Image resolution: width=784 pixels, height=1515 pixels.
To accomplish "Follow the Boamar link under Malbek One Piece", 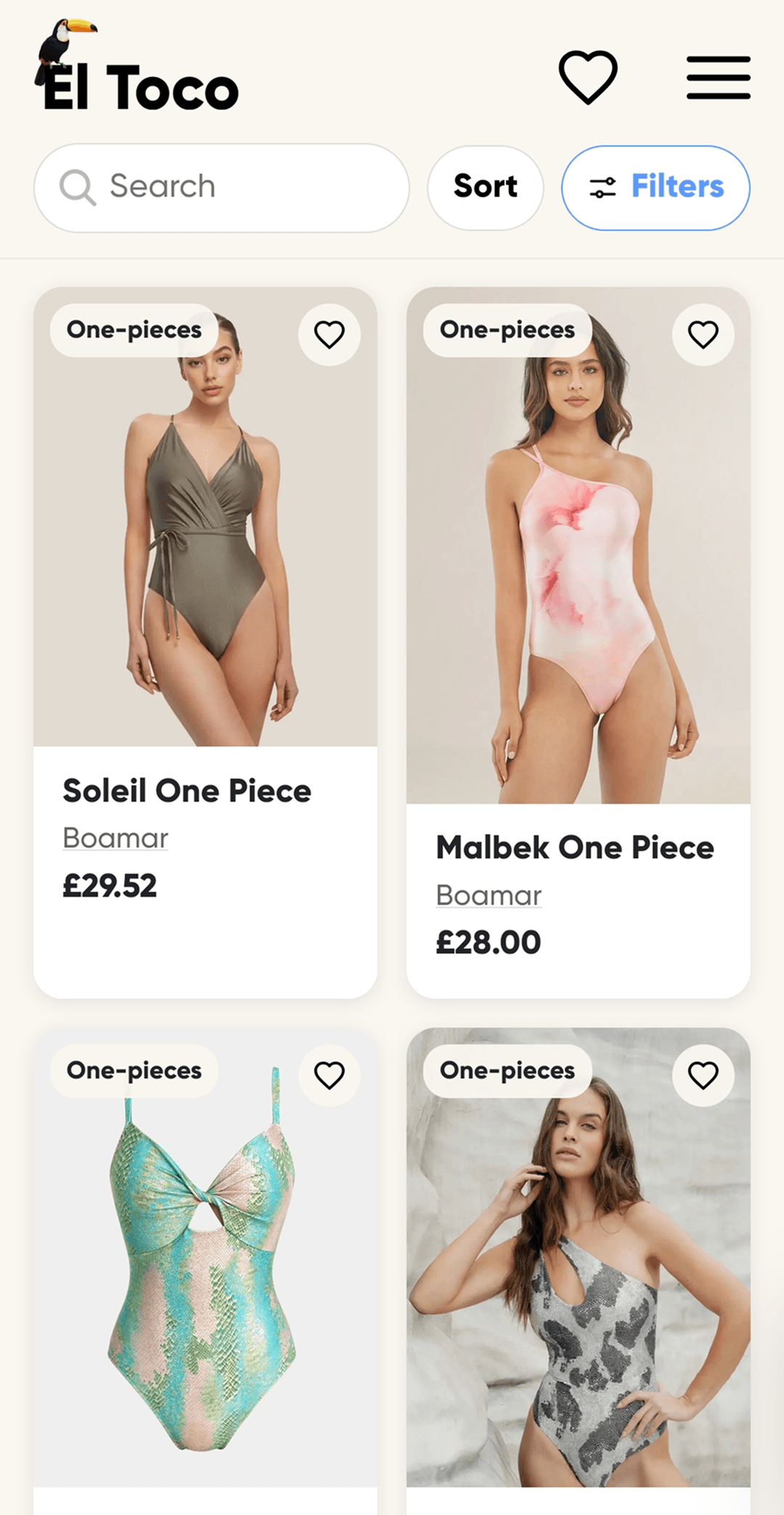I will pyautogui.click(x=489, y=895).
